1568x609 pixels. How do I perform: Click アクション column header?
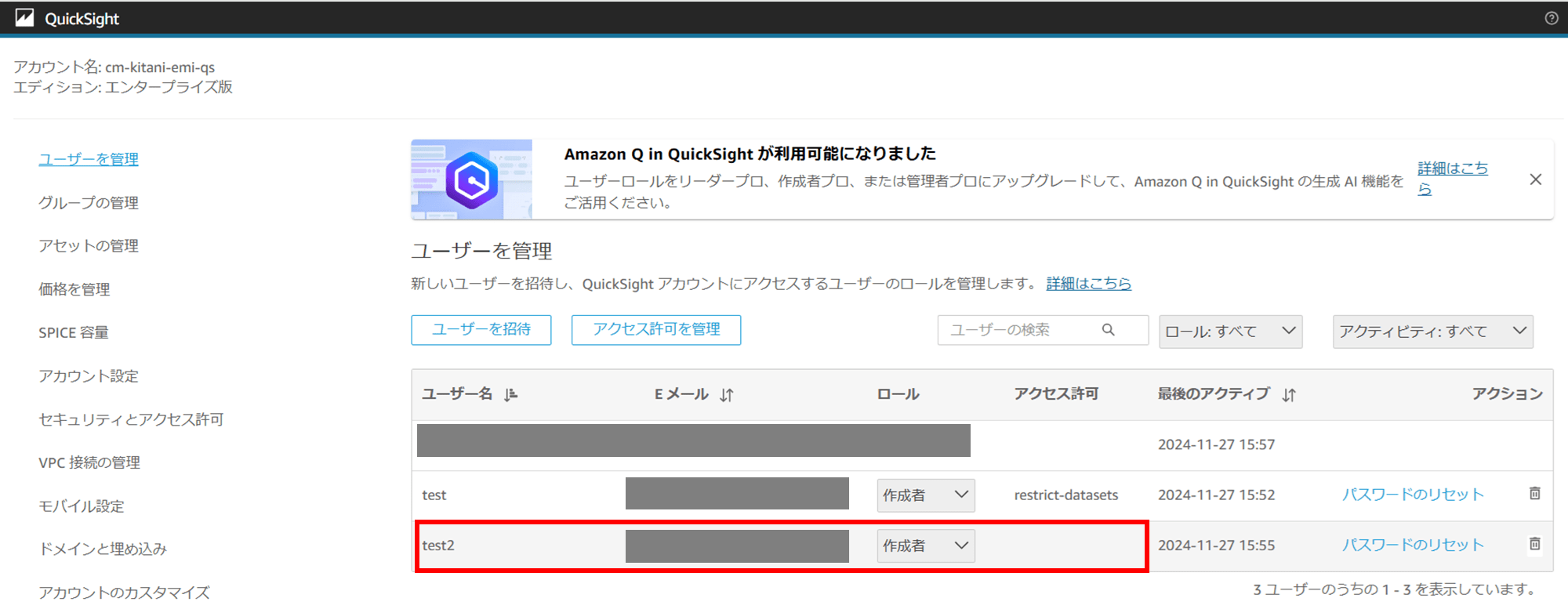click(1508, 393)
